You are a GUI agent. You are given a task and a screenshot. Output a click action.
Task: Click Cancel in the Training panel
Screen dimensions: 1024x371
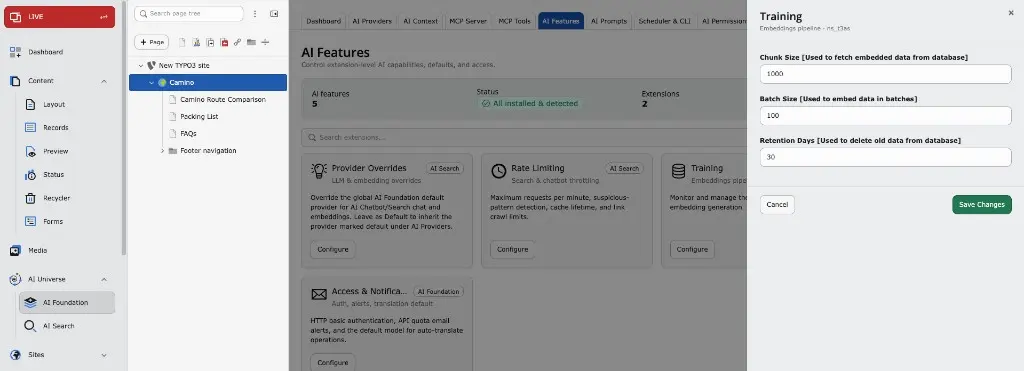pos(777,204)
